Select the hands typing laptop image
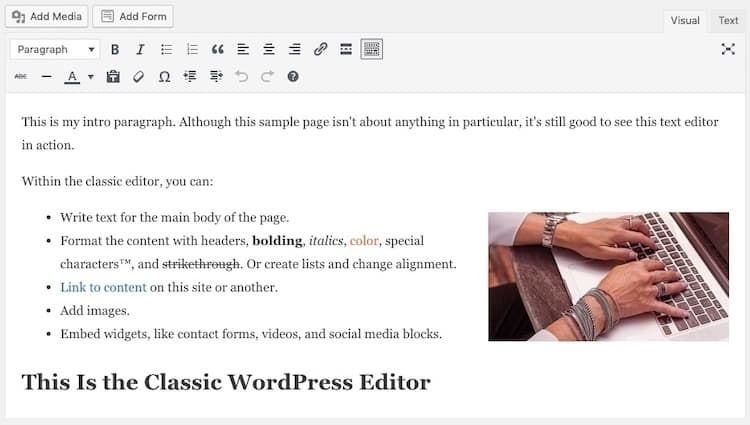Image resolution: width=750 pixels, height=425 pixels. click(608, 276)
